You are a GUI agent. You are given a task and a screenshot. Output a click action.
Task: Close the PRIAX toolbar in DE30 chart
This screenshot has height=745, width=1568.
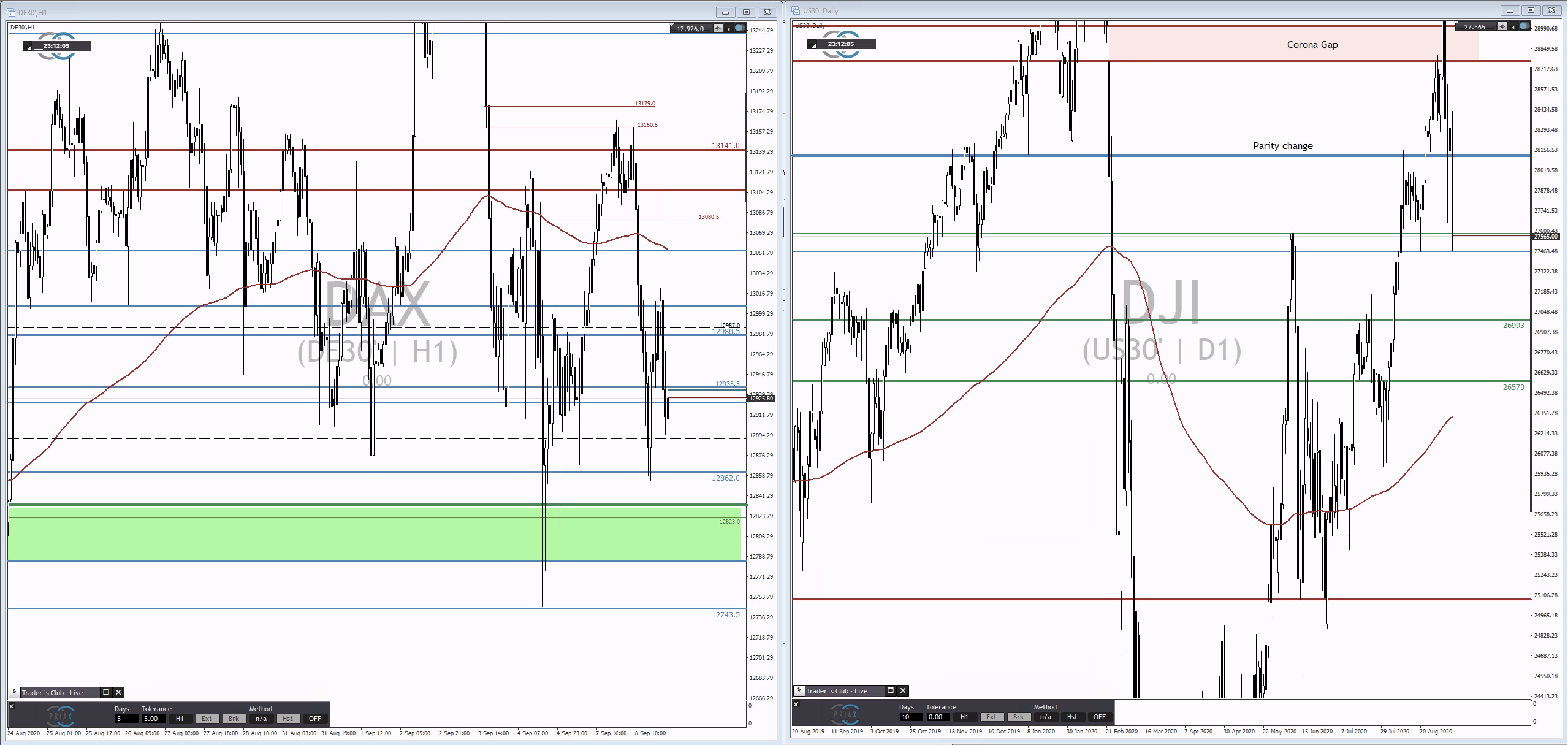[12, 706]
